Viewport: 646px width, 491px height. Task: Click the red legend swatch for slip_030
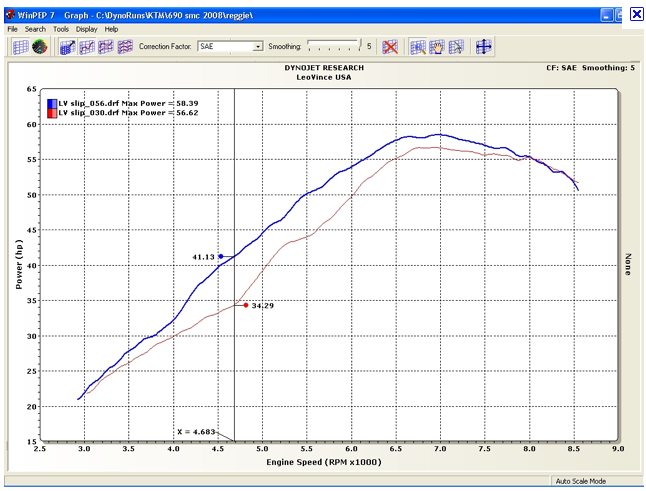tap(52, 113)
